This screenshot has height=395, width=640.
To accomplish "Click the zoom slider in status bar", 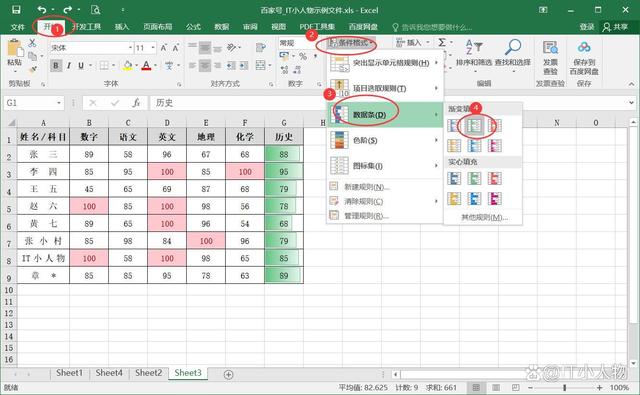I will click(564, 387).
